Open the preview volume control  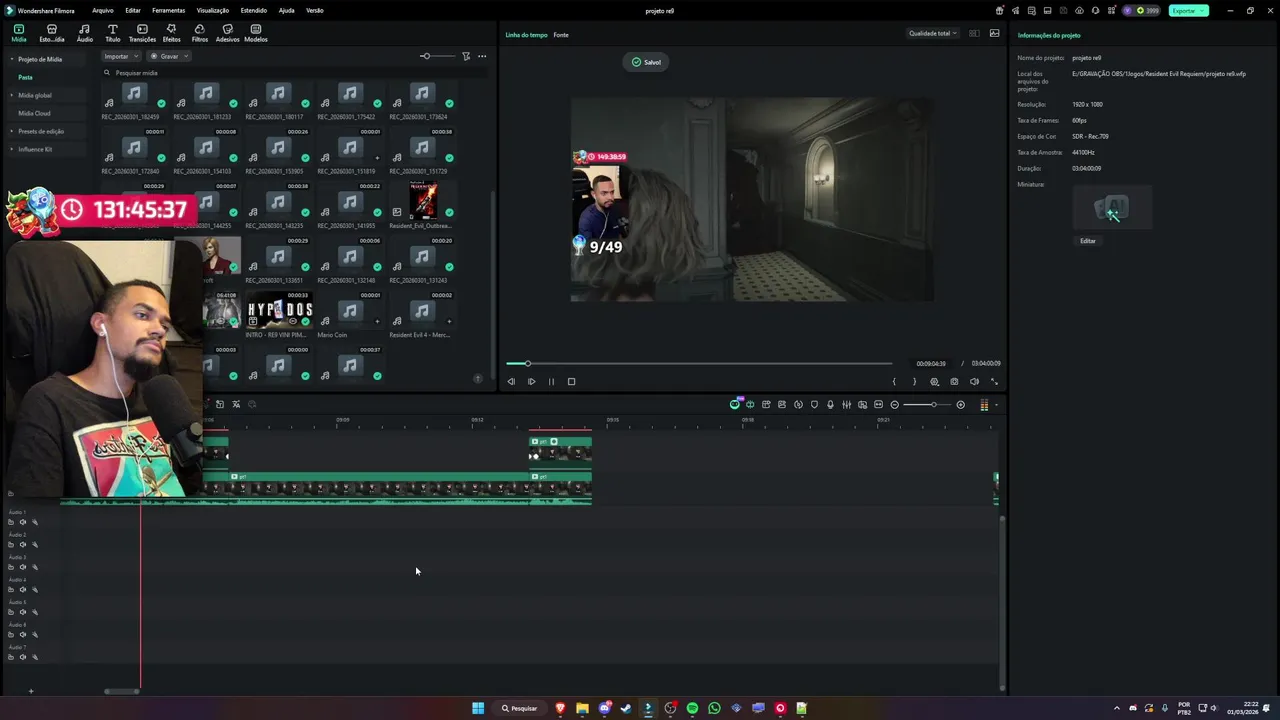coord(974,381)
